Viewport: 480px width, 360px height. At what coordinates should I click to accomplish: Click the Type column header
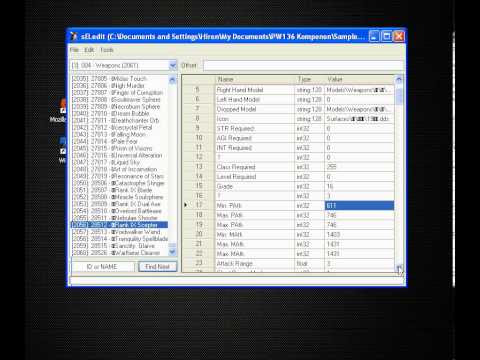tap(310, 79)
